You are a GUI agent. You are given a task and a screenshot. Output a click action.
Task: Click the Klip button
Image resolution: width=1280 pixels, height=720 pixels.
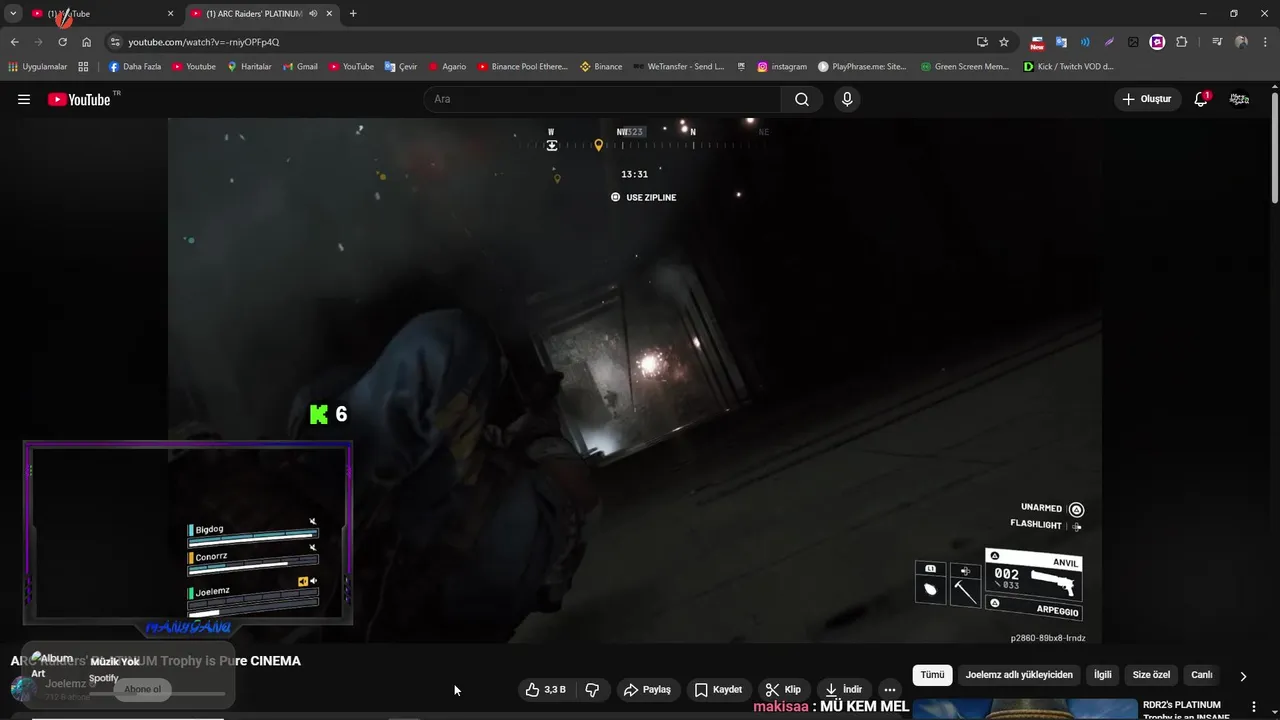[x=783, y=689]
